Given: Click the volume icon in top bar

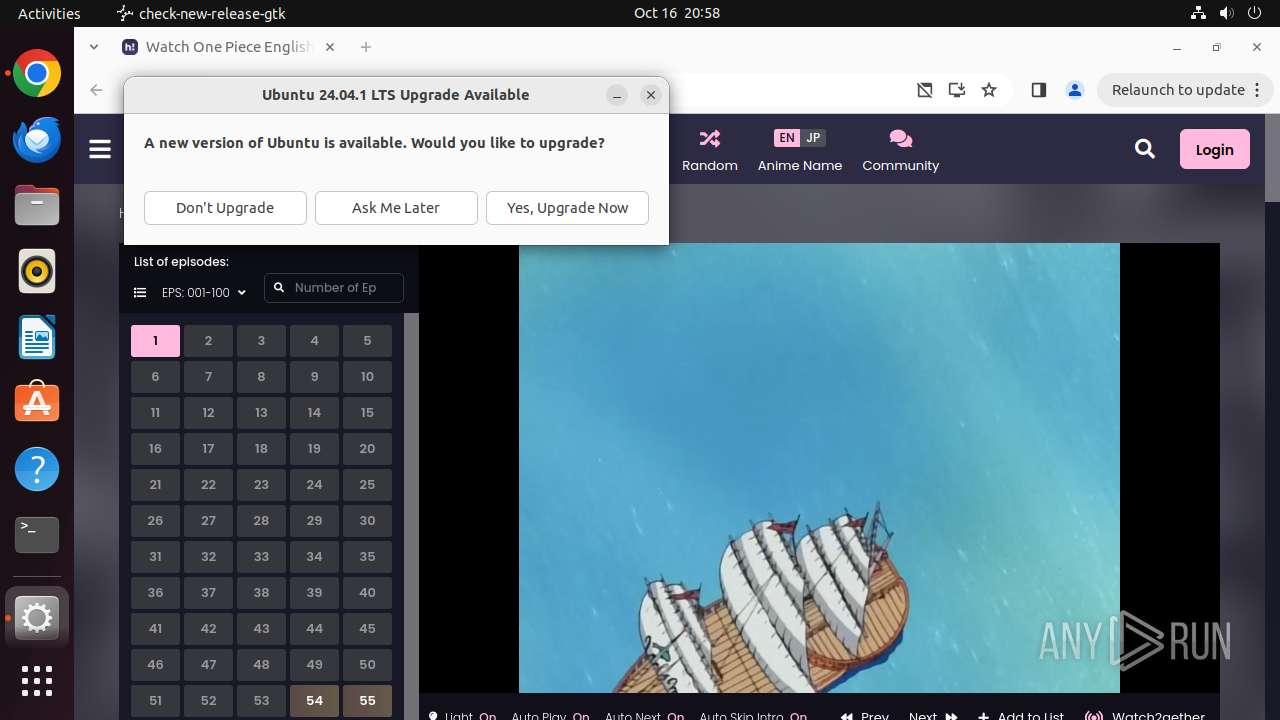Looking at the screenshot, I should 1227,13.
